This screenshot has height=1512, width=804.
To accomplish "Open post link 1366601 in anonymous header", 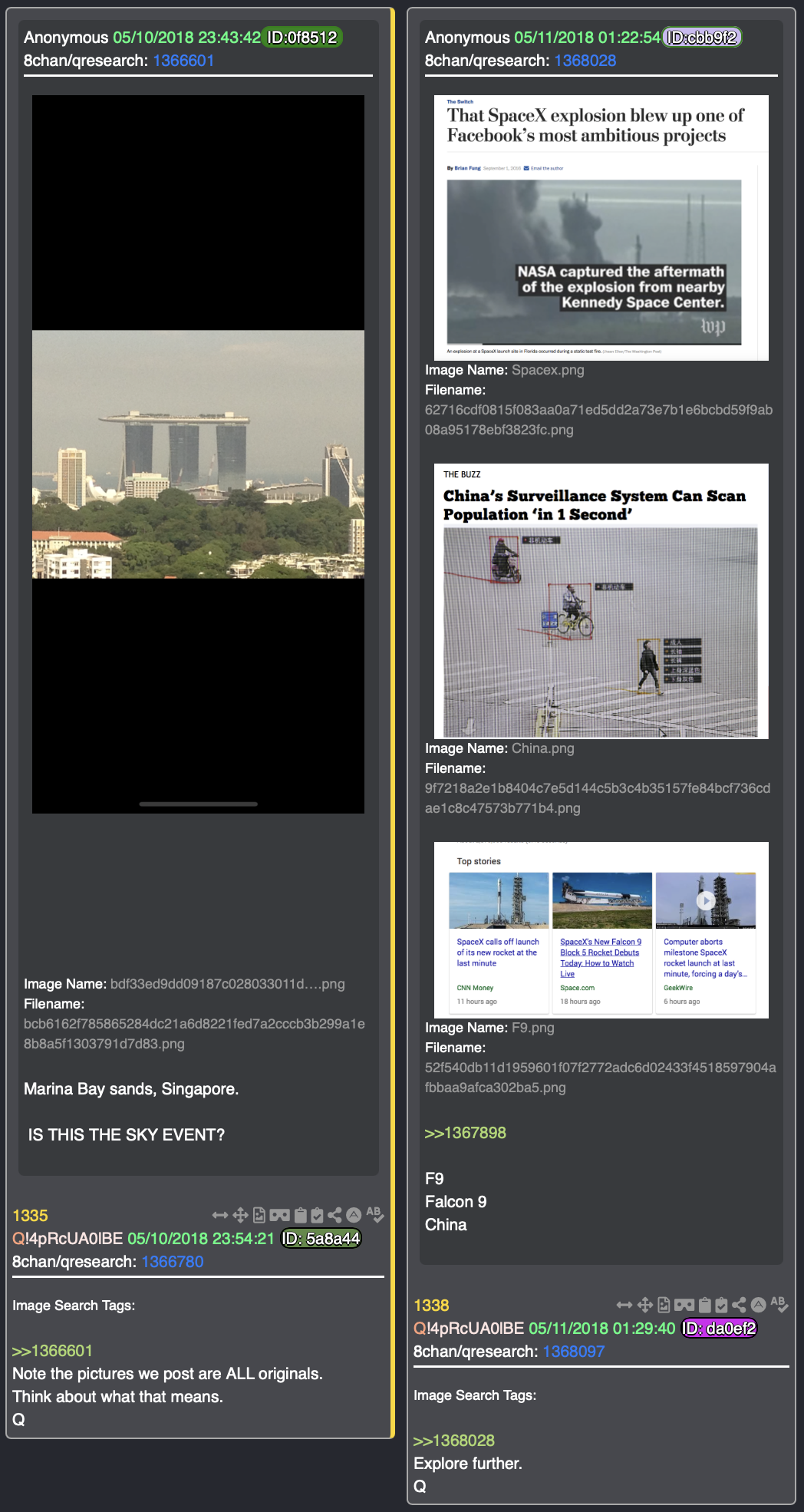I will 183,61.
